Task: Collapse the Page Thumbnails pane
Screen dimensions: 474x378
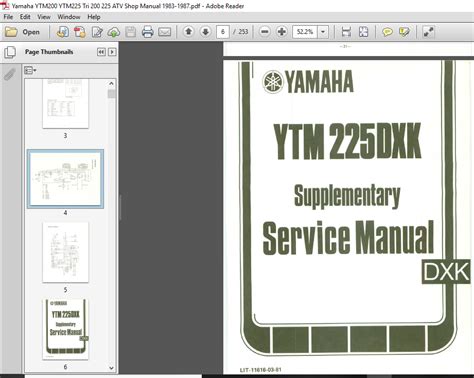Action: (101, 52)
